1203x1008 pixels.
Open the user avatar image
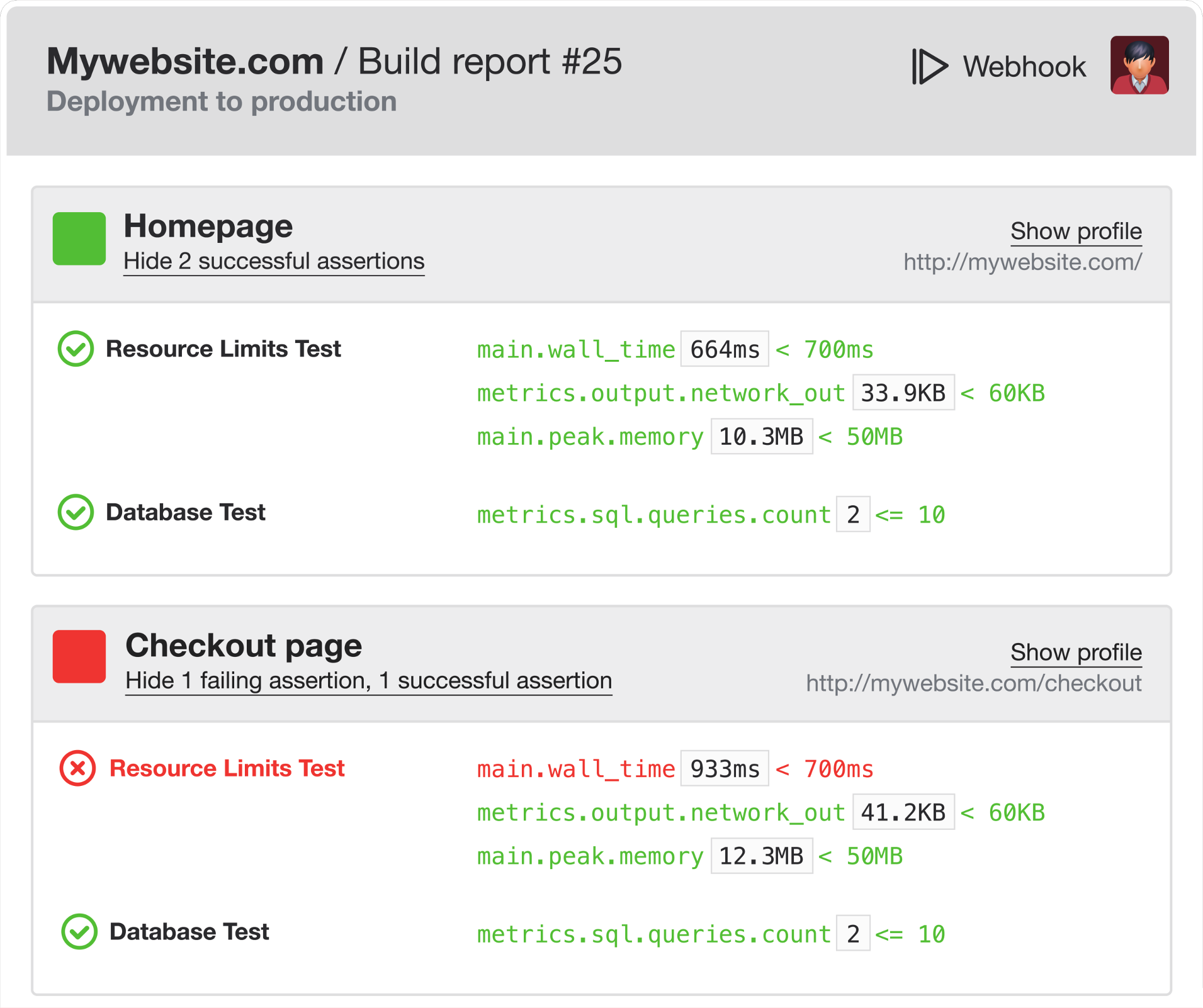1139,65
